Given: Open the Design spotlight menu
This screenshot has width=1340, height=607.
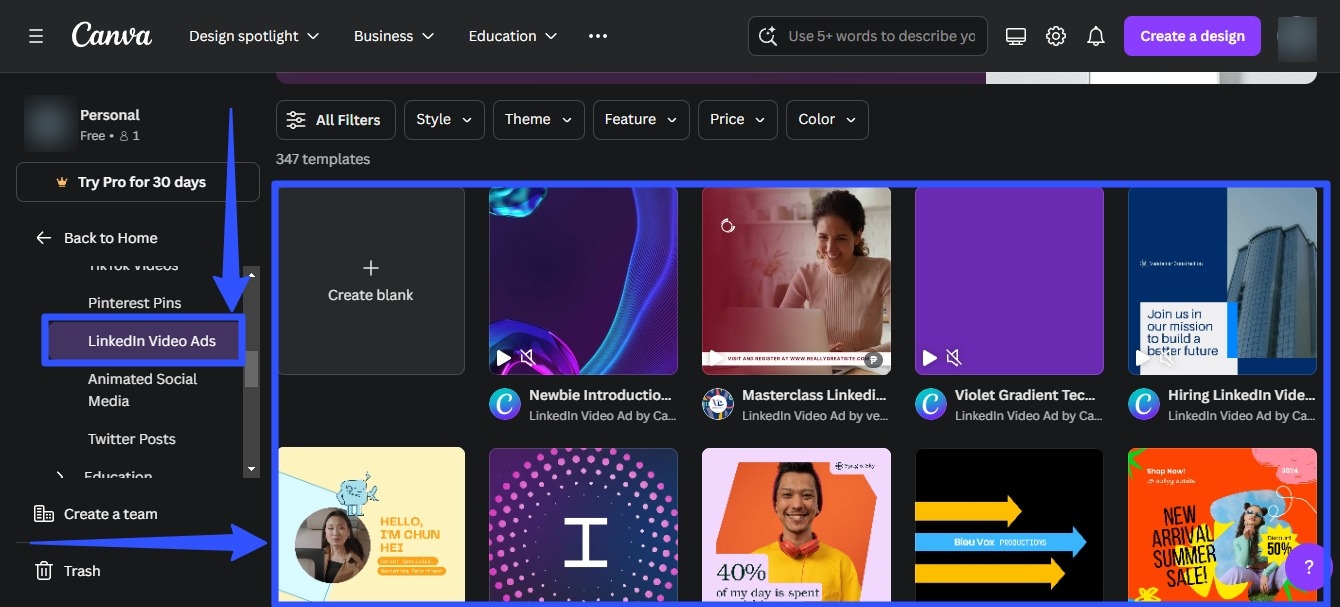Looking at the screenshot, I should pyautogui.click(x=253, y=35).
